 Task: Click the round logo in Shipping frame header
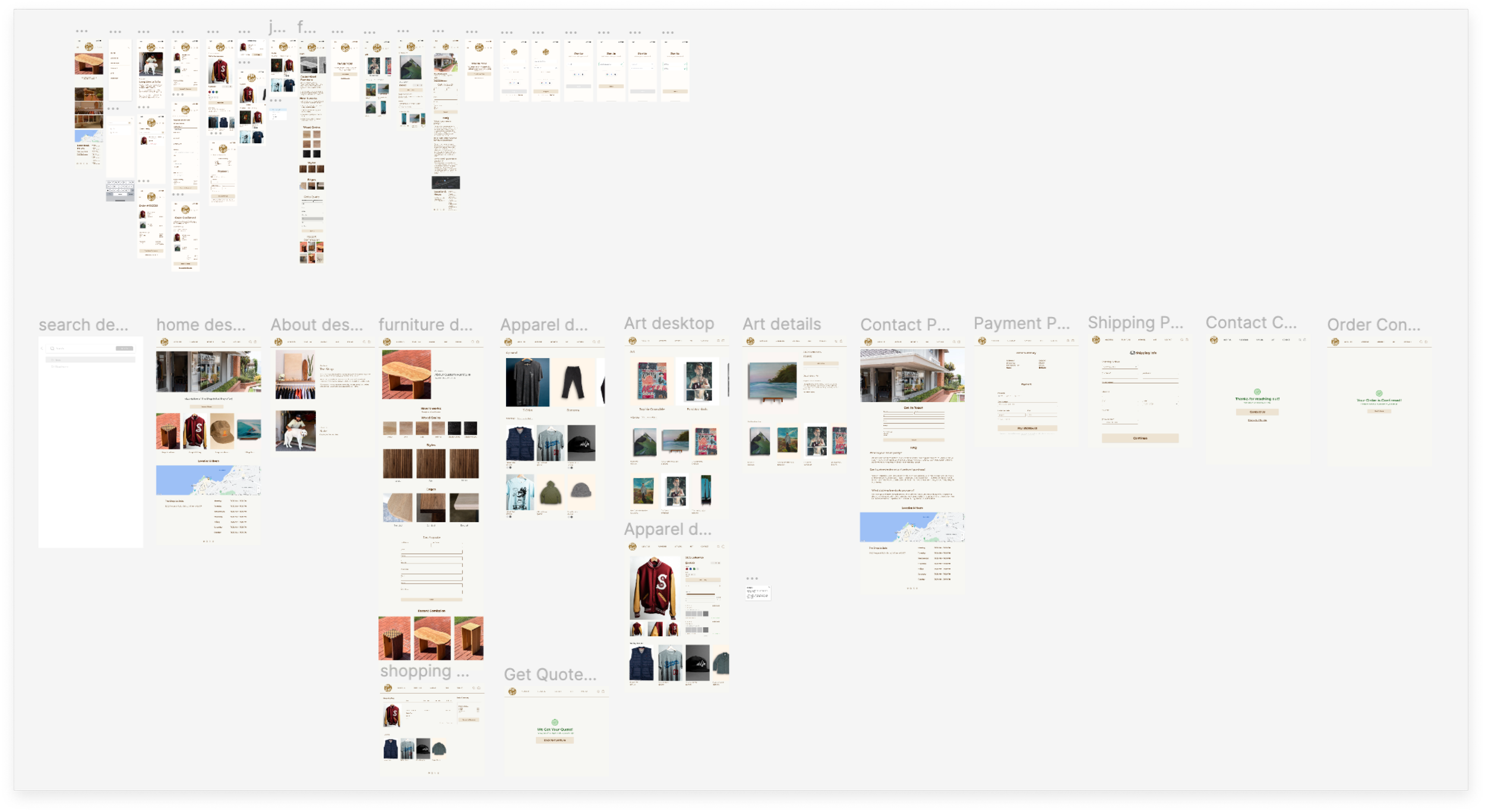1096,340
